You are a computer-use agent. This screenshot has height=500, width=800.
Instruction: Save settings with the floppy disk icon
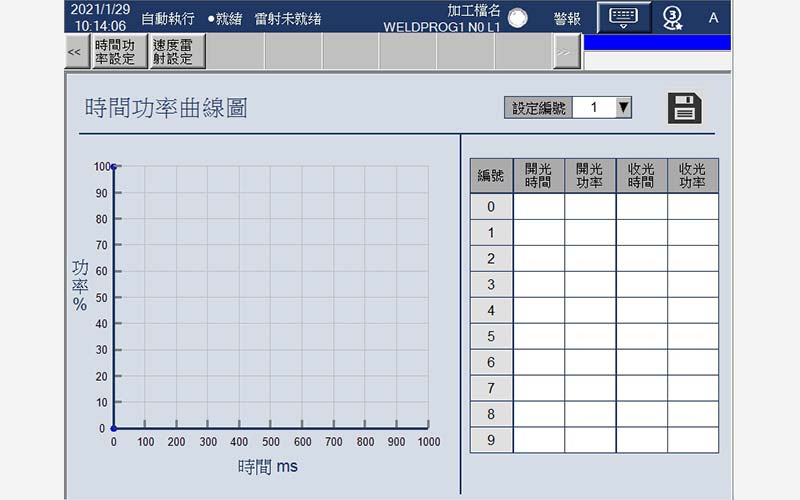685,108
